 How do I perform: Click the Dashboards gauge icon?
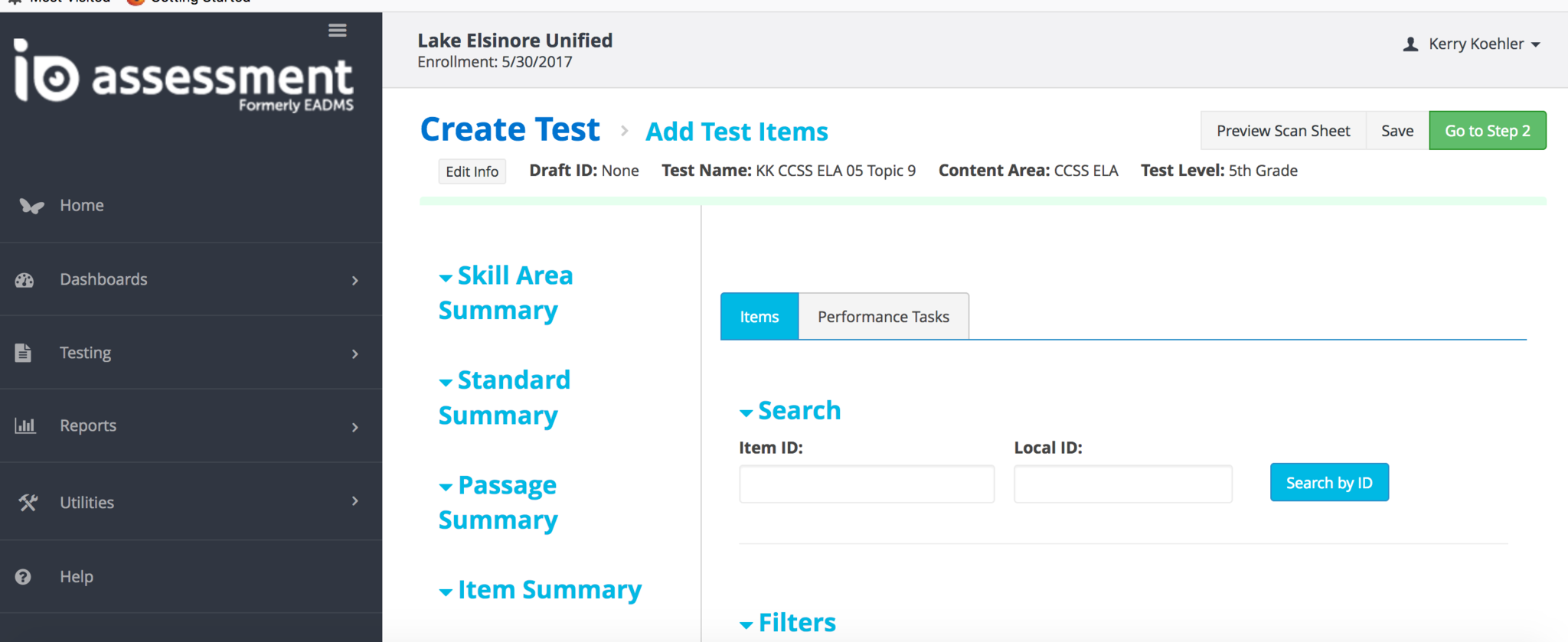(24, 280)
